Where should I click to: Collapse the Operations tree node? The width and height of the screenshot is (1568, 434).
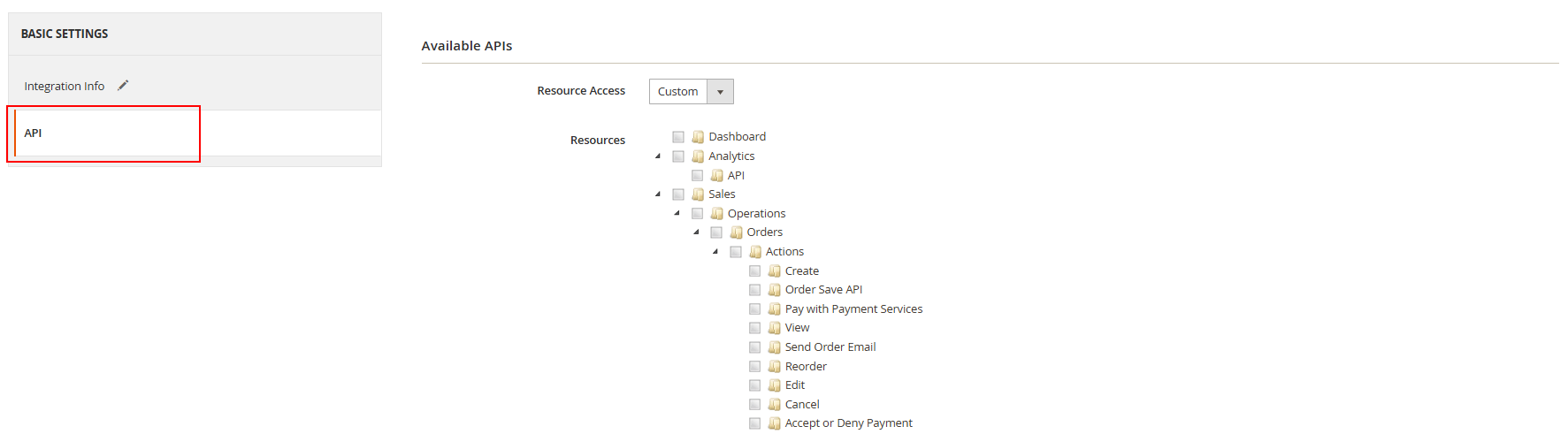tap(677, 213)
